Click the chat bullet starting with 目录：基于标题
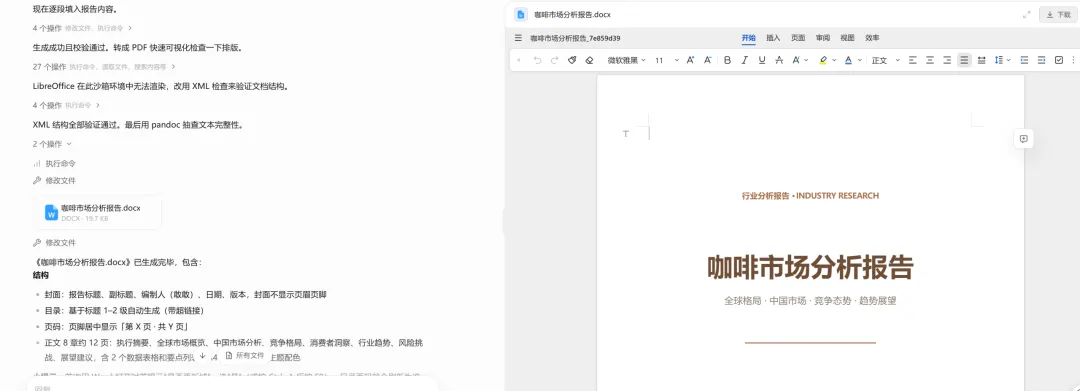Image resolution: width=1080 pixels, height=391 pixels. (x=126, y=310)
